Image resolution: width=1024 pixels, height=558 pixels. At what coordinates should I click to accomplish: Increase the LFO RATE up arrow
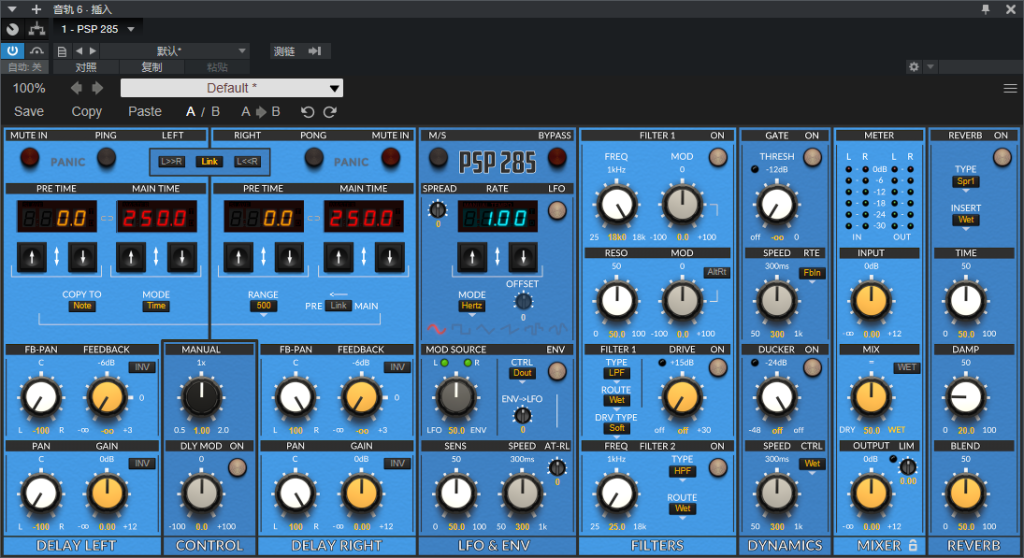click(472, 257)
